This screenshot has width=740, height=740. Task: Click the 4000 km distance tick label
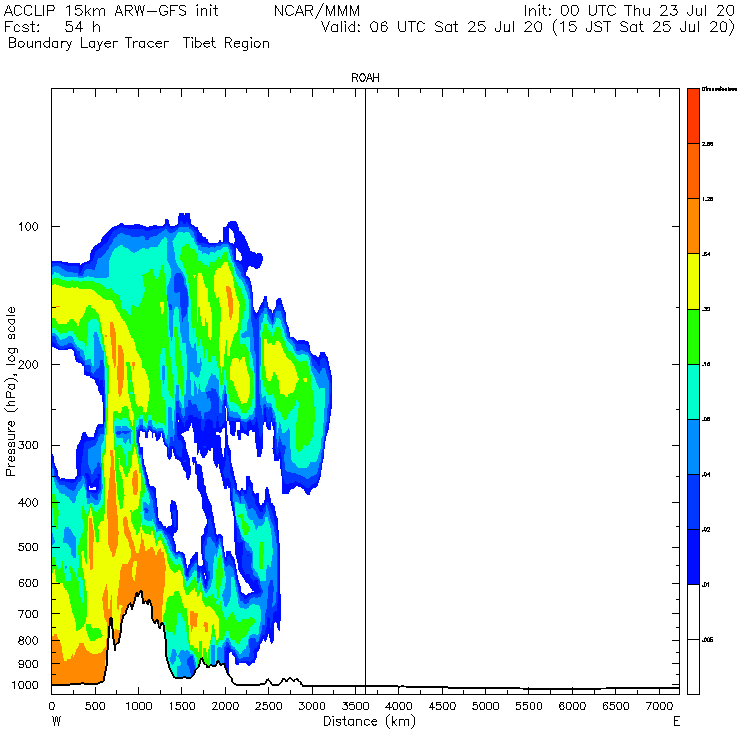point(399,706)
